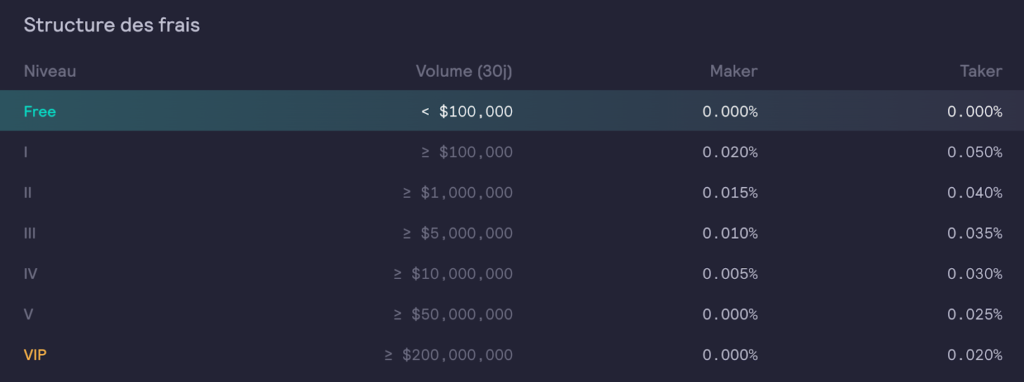Viewport: 1024px width, 382px height.
Task: Click the ≥ $5,000,000 volume value
Action: 458,233
